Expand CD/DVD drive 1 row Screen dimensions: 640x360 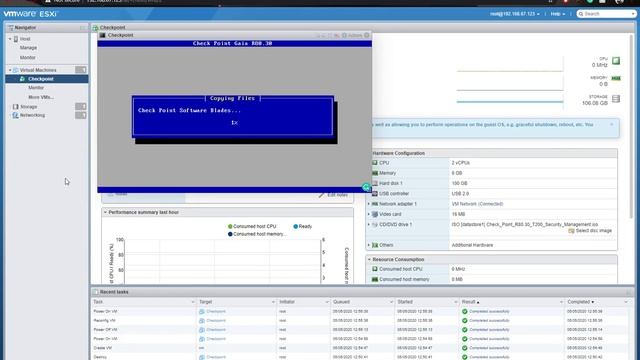tap(369, 224)
